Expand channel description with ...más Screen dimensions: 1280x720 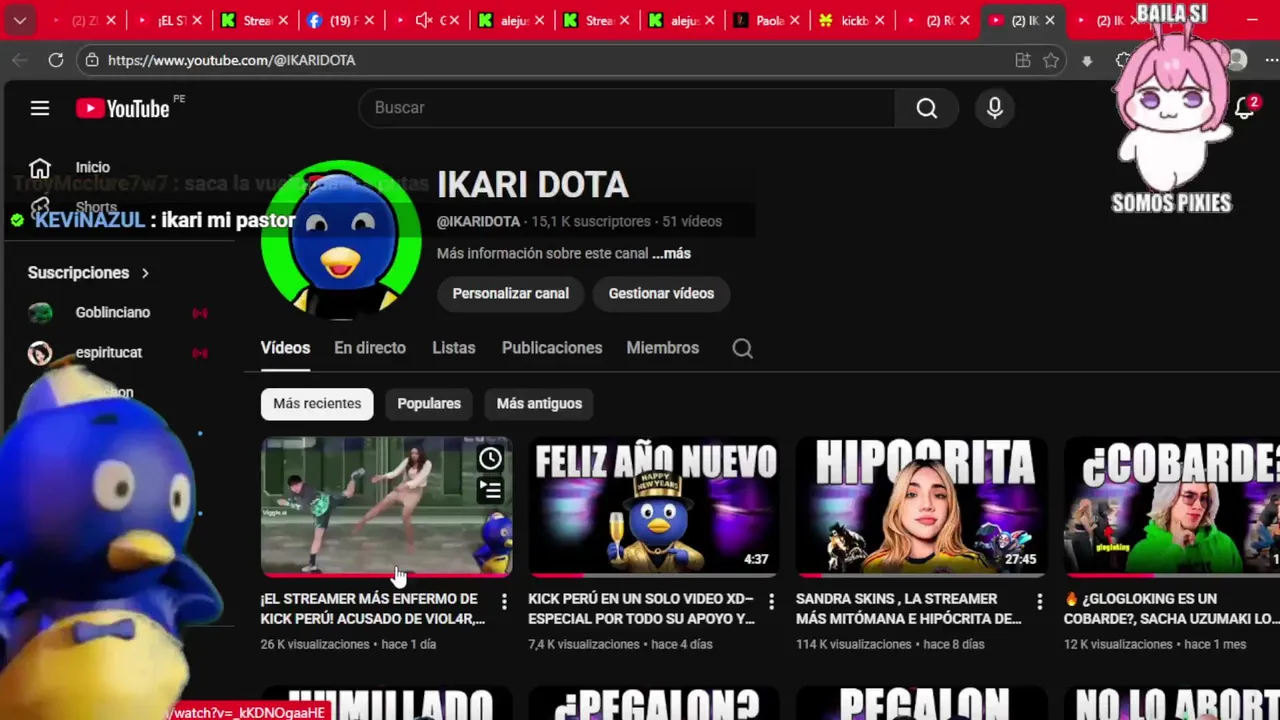click(x=672, y=254)
